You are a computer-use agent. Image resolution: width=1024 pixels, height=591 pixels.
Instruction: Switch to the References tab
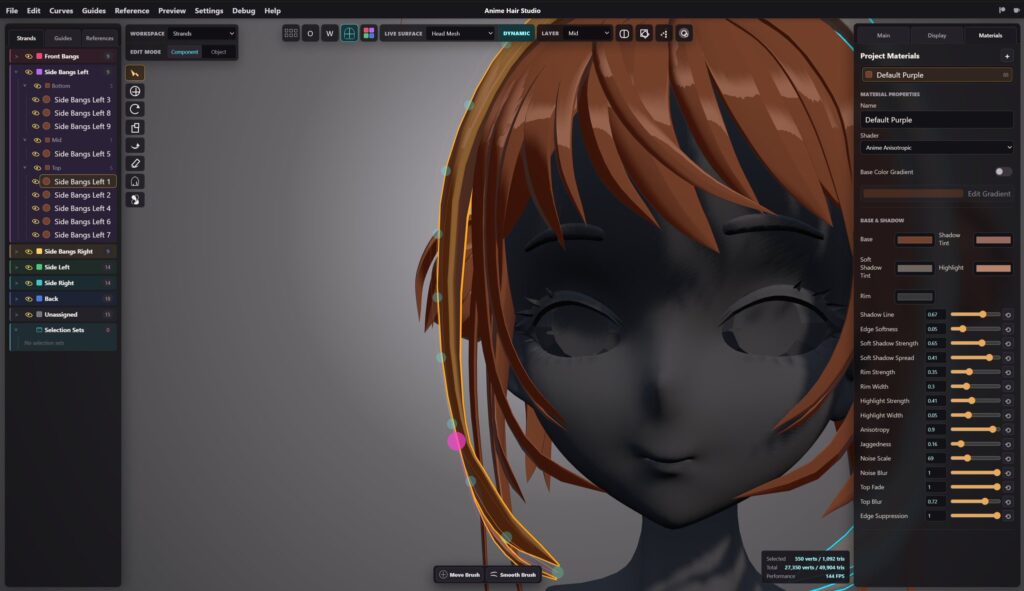click(x=99, y=38)
